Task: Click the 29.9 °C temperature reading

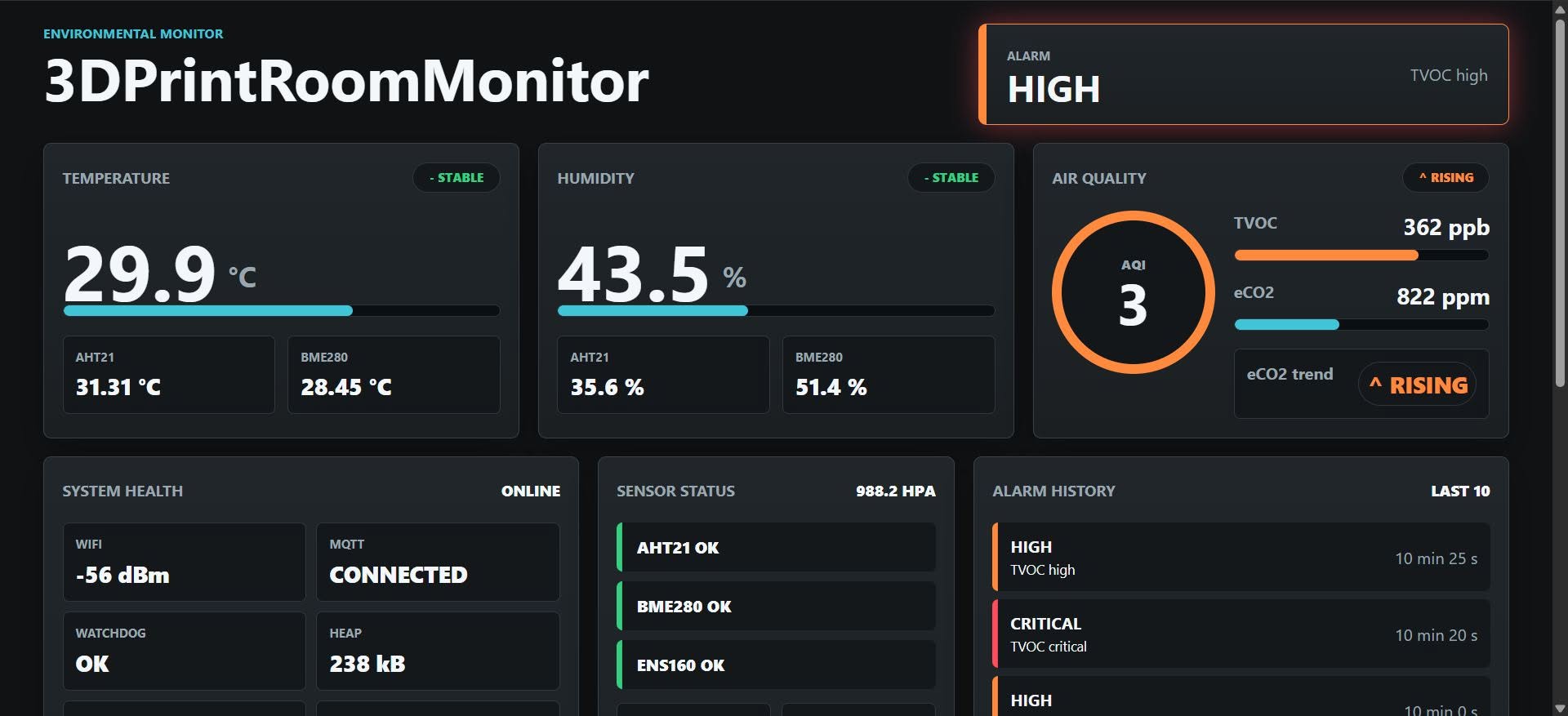Action: click(x=160, y=273)
